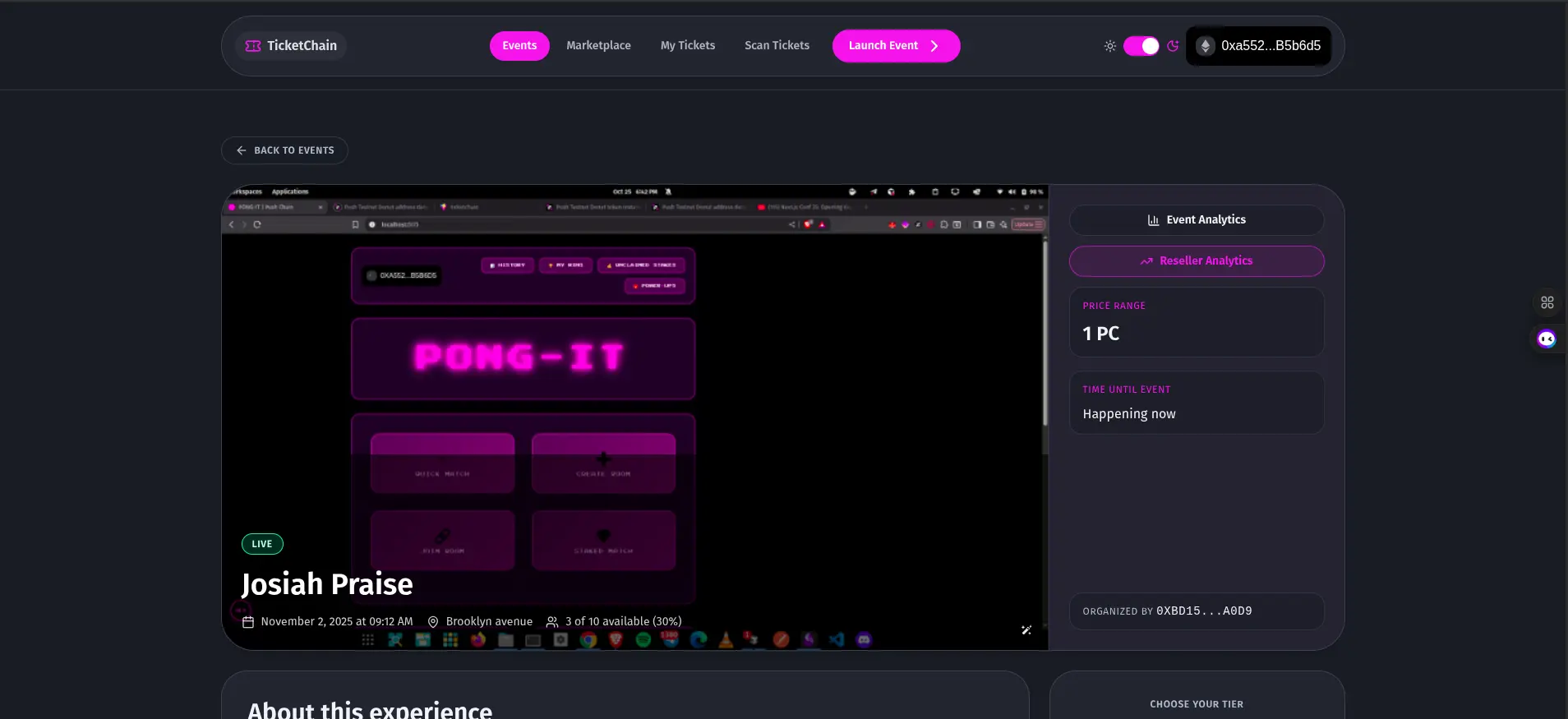The width and height of the screenshot is (1568, 719).
Task: Click the Launch Event chevron arrow
Action: pyautogui.click(x=934, y=46)
